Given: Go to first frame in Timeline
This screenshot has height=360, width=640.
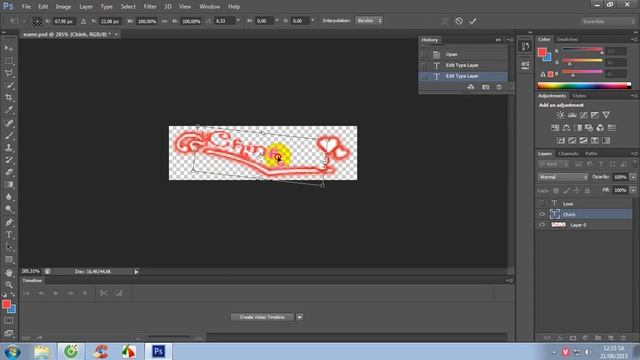Looking at the screenshot, I should 26,293.
